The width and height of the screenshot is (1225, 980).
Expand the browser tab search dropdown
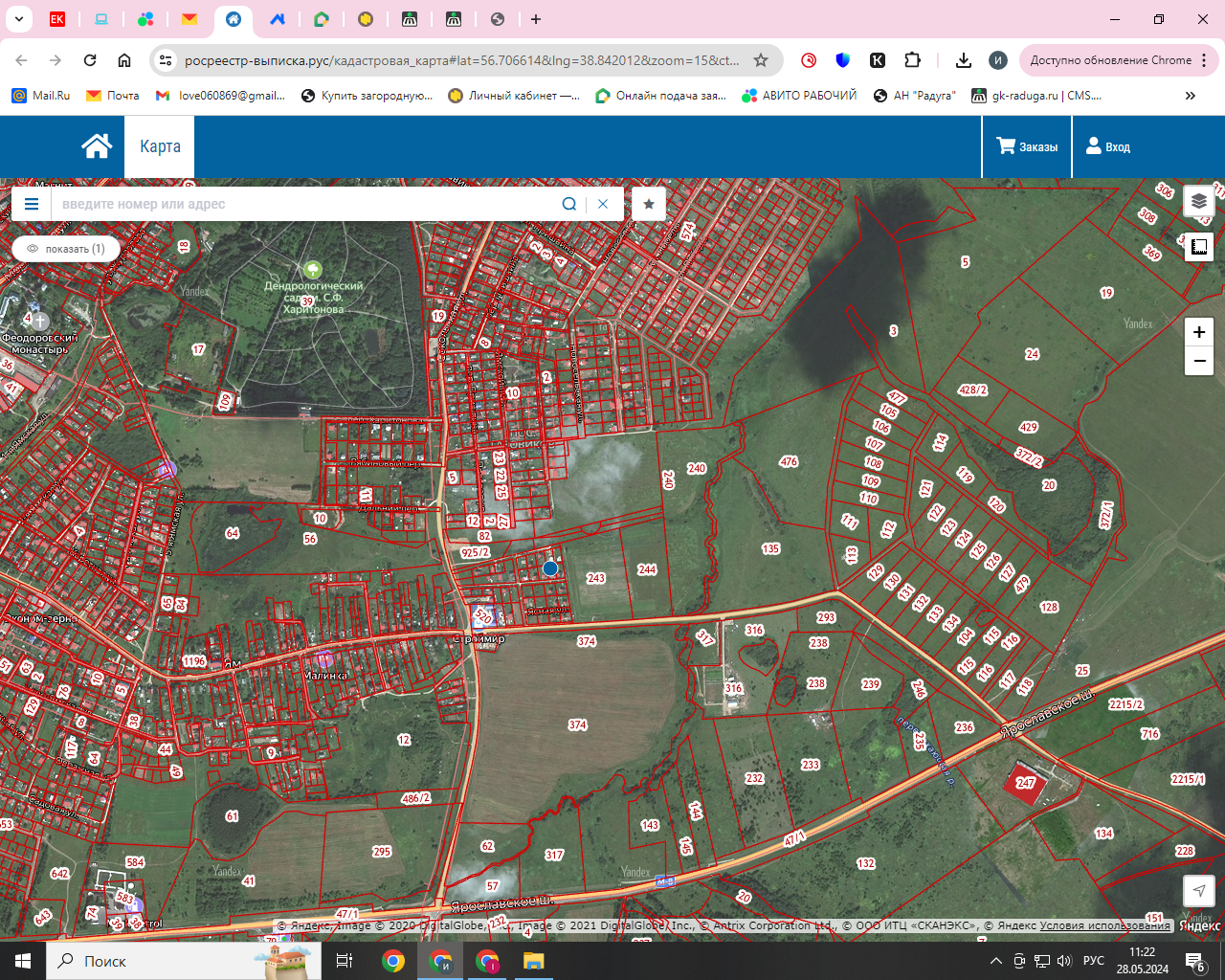pyautogui.click(x=19, y=19)
